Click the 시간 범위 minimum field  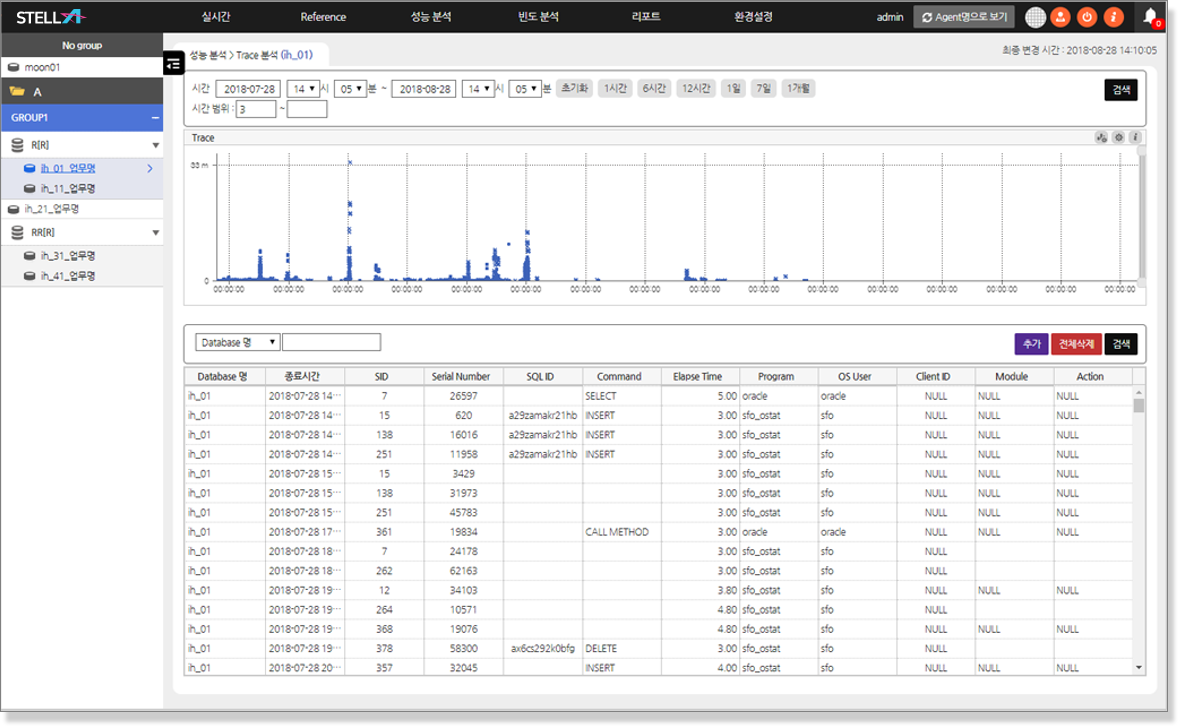click(256, 109)
